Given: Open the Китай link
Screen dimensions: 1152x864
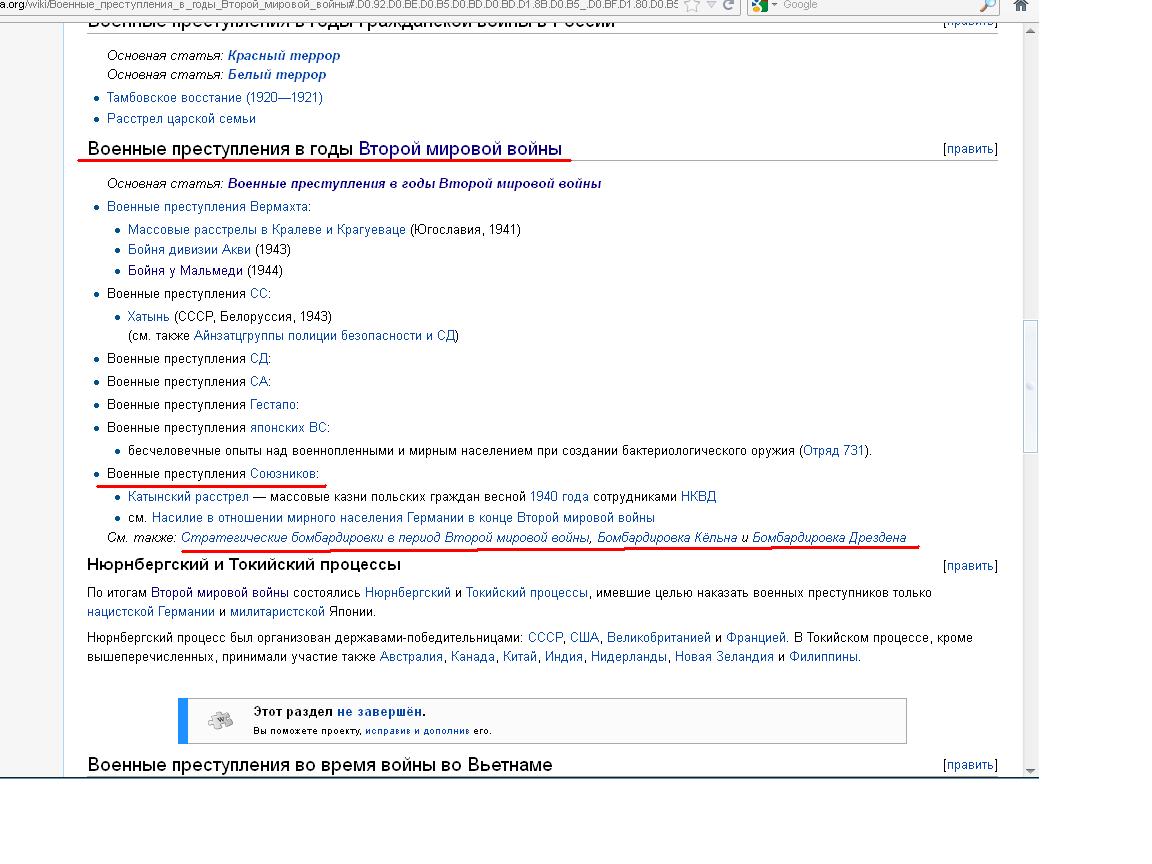Looking at the screenshot, I should point(519,656).
